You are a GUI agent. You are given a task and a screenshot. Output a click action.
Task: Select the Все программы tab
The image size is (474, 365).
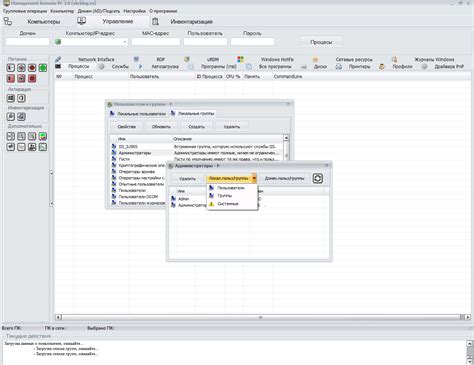tap(275, 66)
